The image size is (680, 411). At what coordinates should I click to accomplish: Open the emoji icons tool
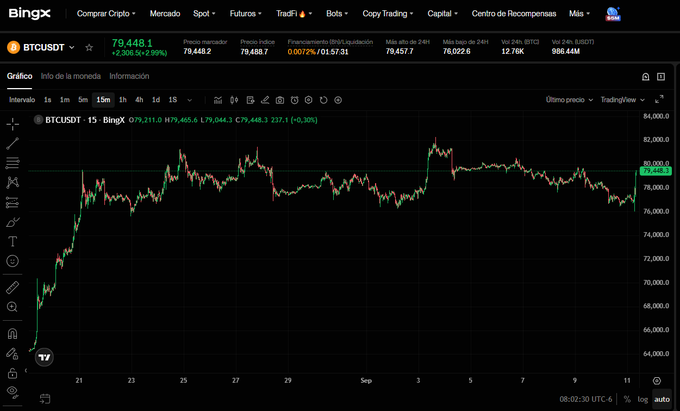[13, 261]
